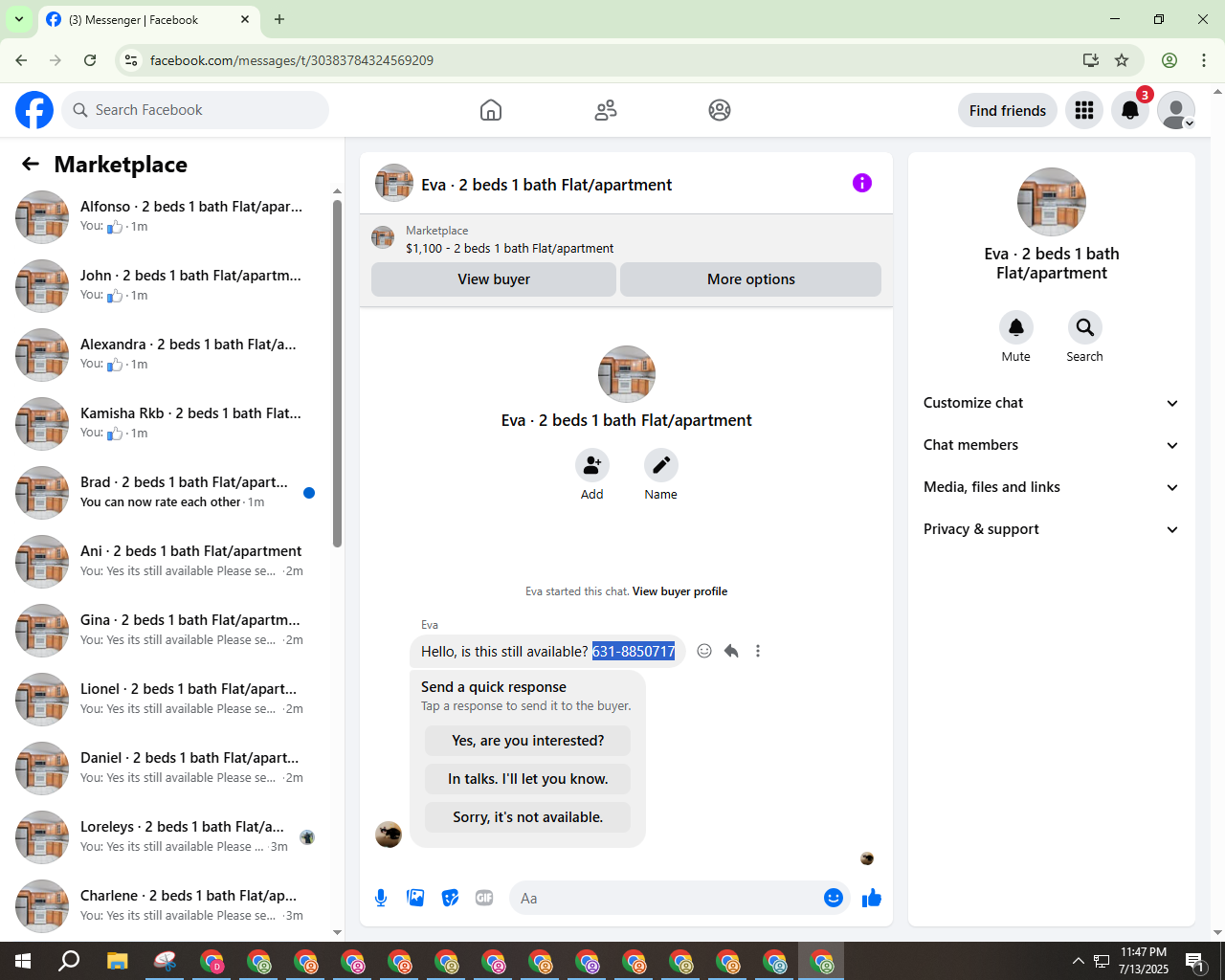Mute the conversation using the bell icon
The width and height of the screenshot is (1225, 980).
click(1016, 327)
